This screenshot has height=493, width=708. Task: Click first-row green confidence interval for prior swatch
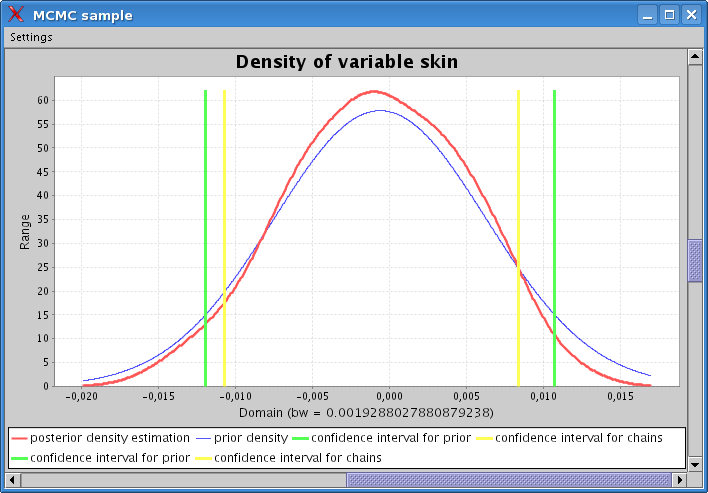click(x=301, y=438)
